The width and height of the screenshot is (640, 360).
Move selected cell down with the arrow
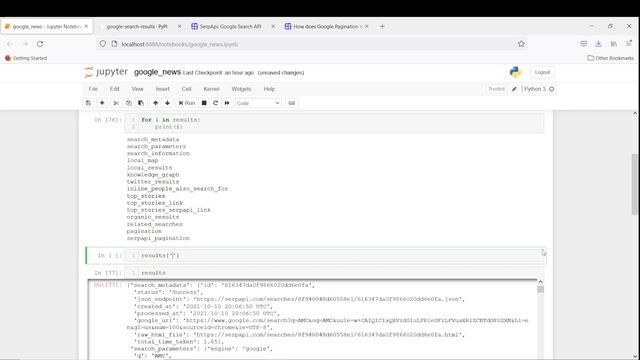[167, 103]
